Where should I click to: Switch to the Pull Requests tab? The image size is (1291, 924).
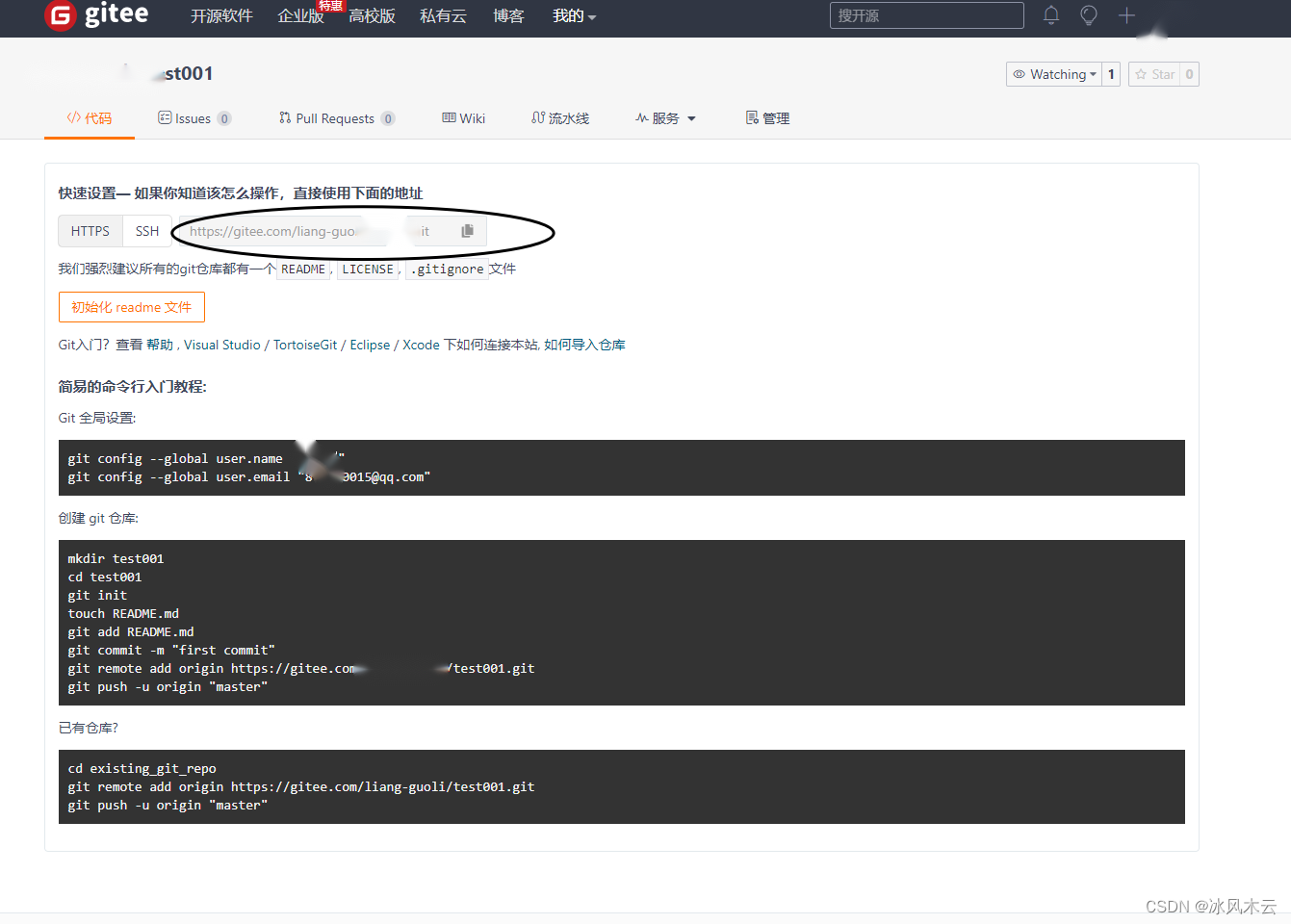(337, 118)
